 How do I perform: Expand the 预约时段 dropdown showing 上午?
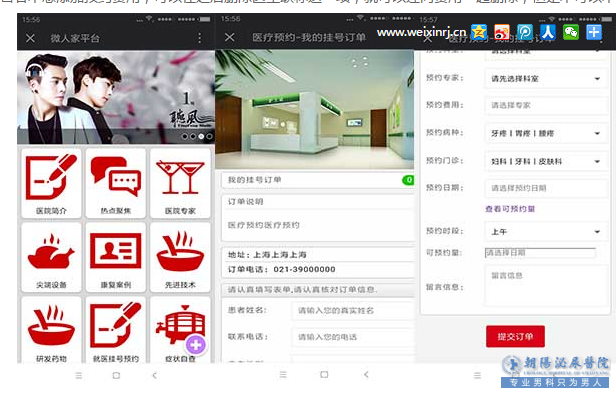coord(546,231)
